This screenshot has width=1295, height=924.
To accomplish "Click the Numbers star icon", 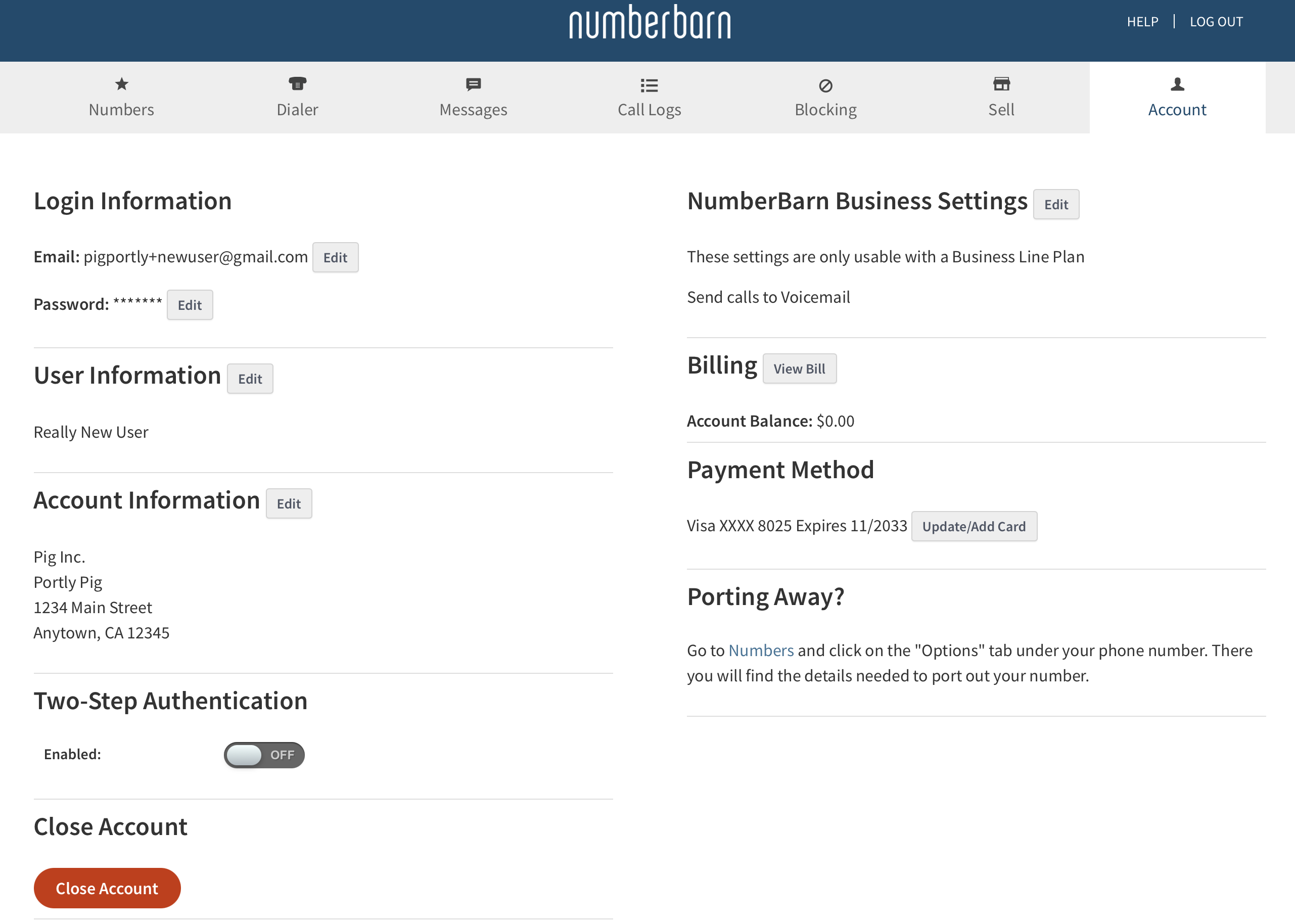I will tap(122, 84).
